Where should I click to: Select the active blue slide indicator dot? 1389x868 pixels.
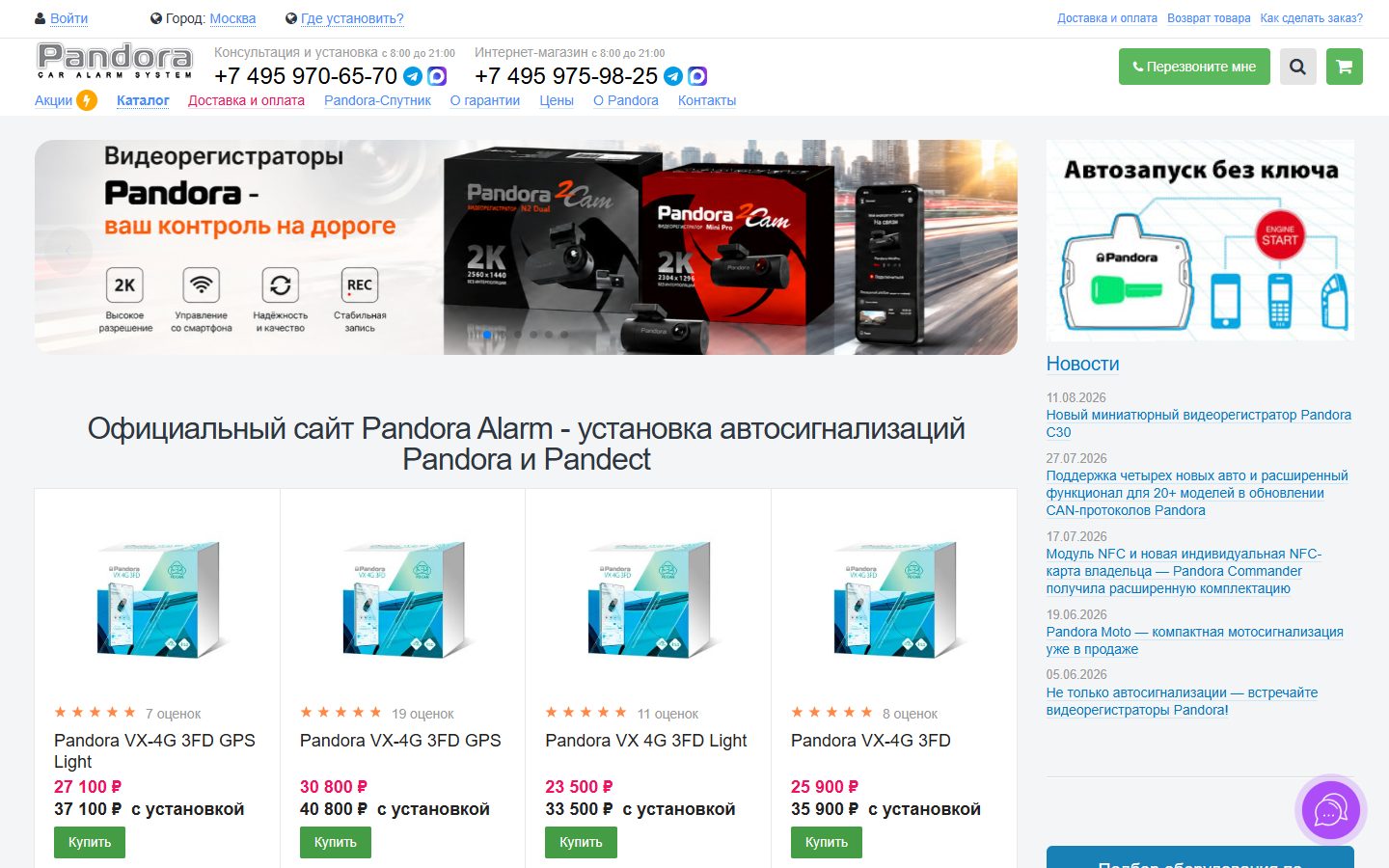(487, 335)
